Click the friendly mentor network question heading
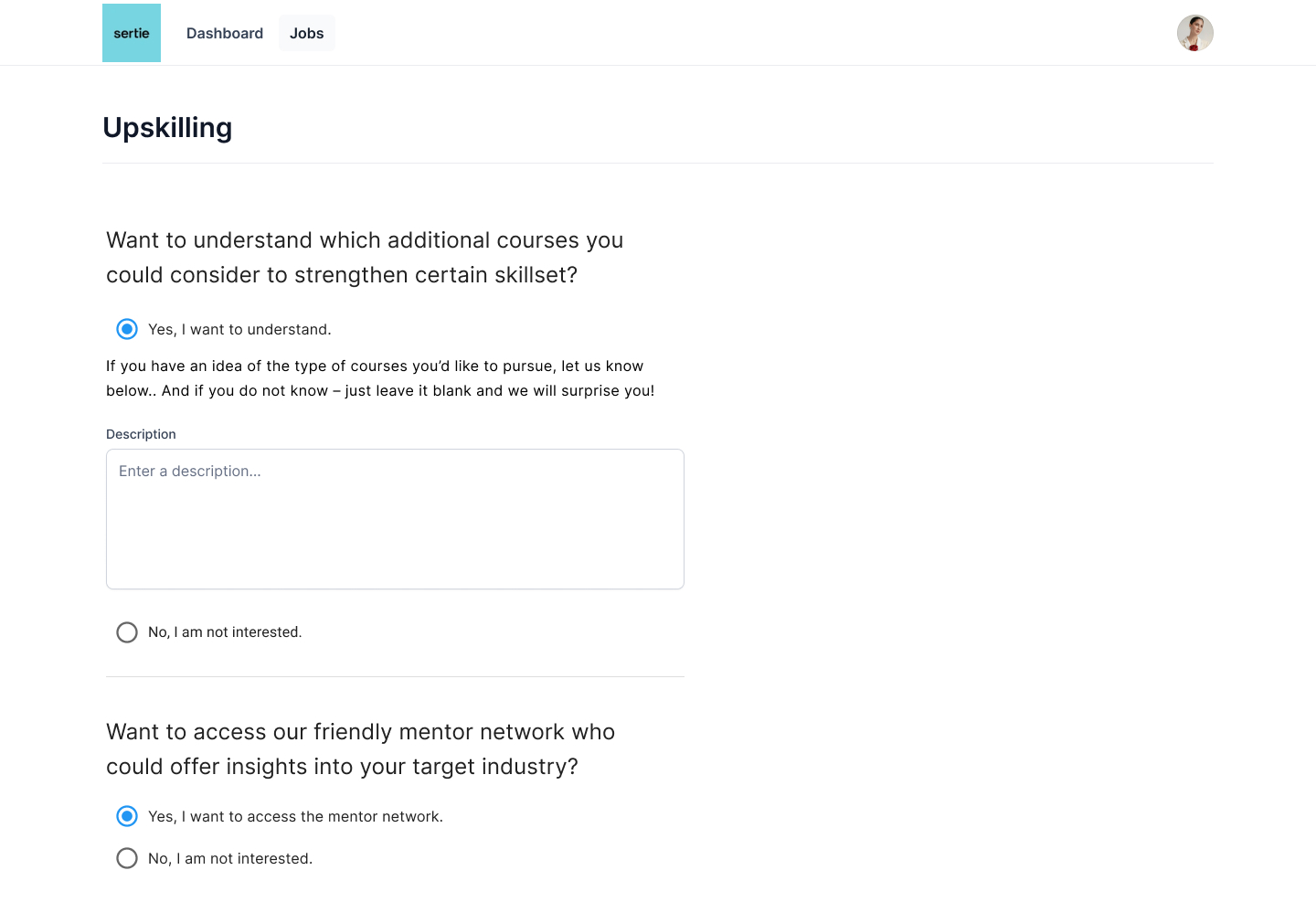Viewport: 1316px width, 902px height. (360, 749)
